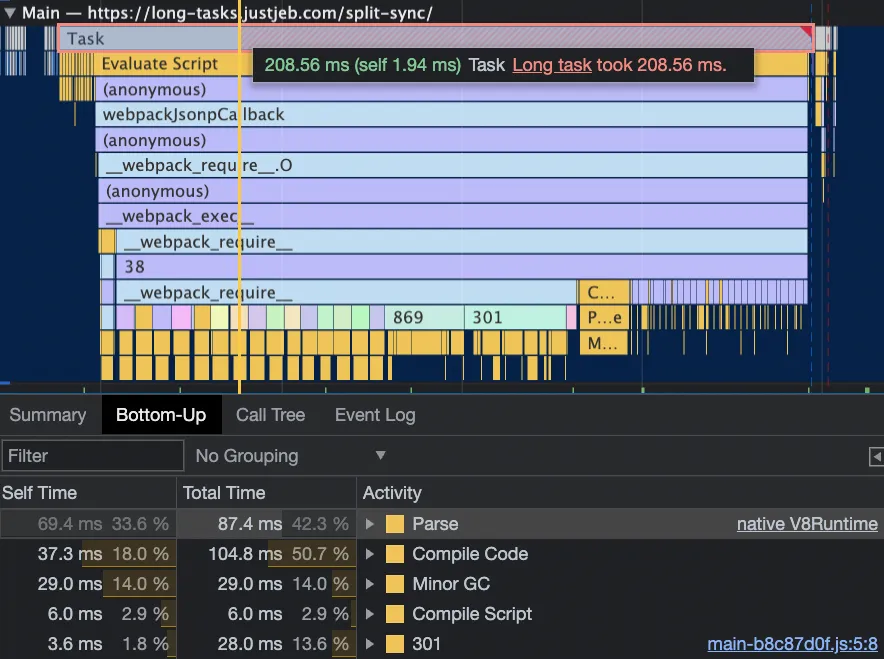Switch to the Bottom-Up tab
This screenshot has width=884, height=659.
point(161,415)
